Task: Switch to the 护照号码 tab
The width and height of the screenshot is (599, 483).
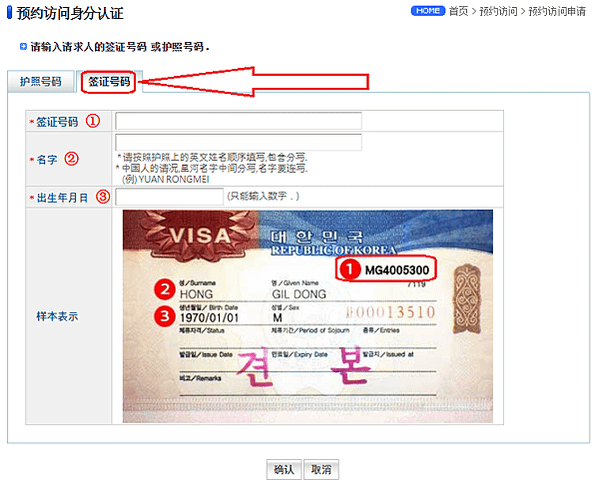Action: [40, 81]
